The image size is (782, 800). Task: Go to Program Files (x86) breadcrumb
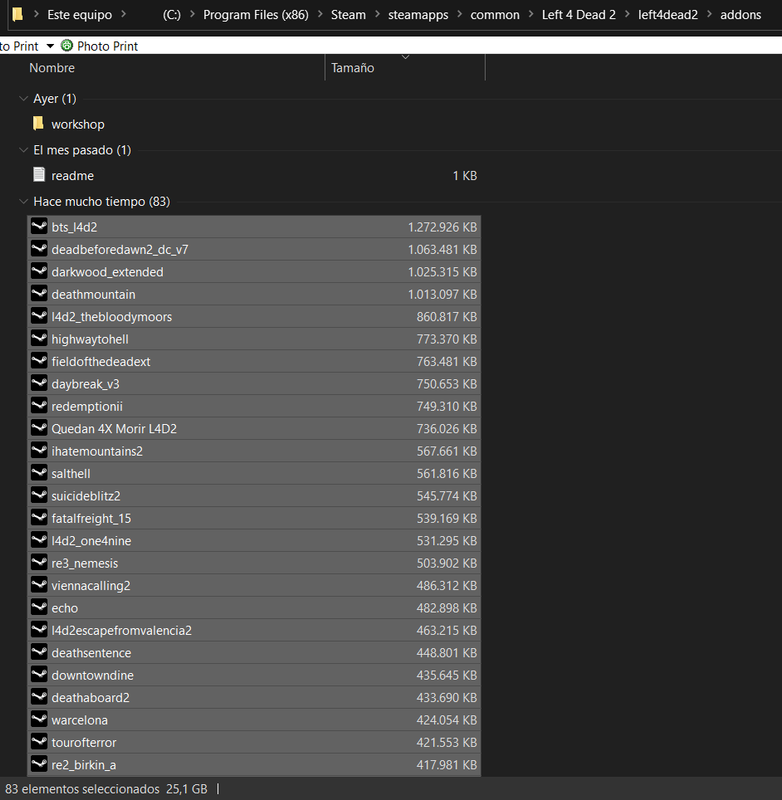[x=256, y=15]
